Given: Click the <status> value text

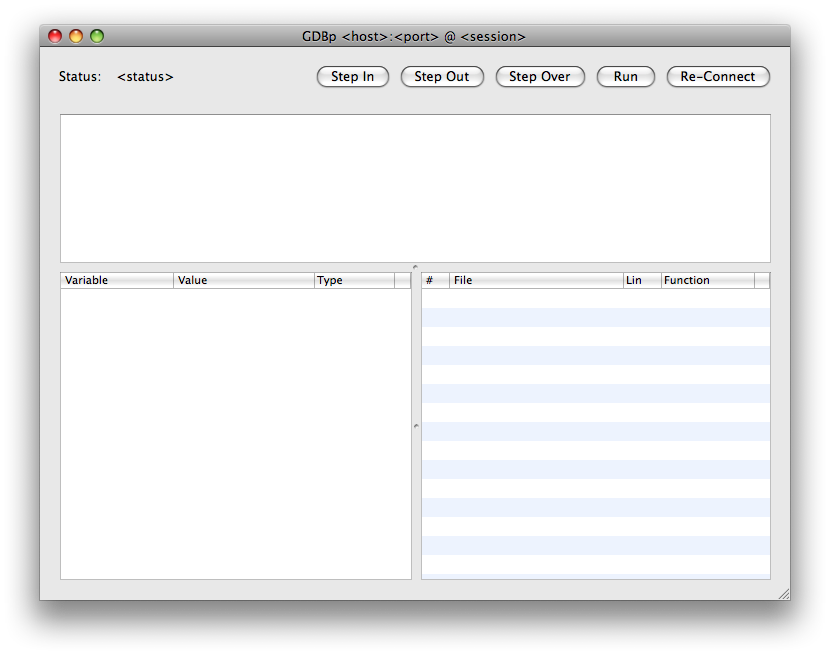Looking at the screenshot, I should pos(146,77).
